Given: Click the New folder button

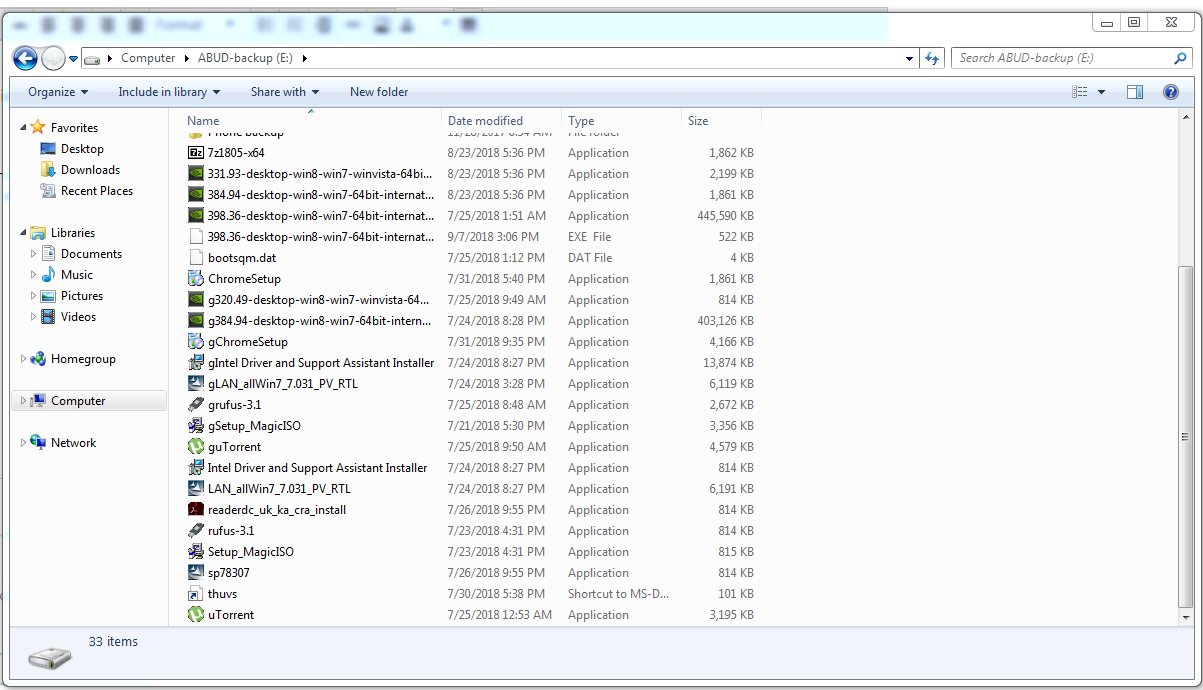Looking at the screenshot, I should tap(379, 92).
